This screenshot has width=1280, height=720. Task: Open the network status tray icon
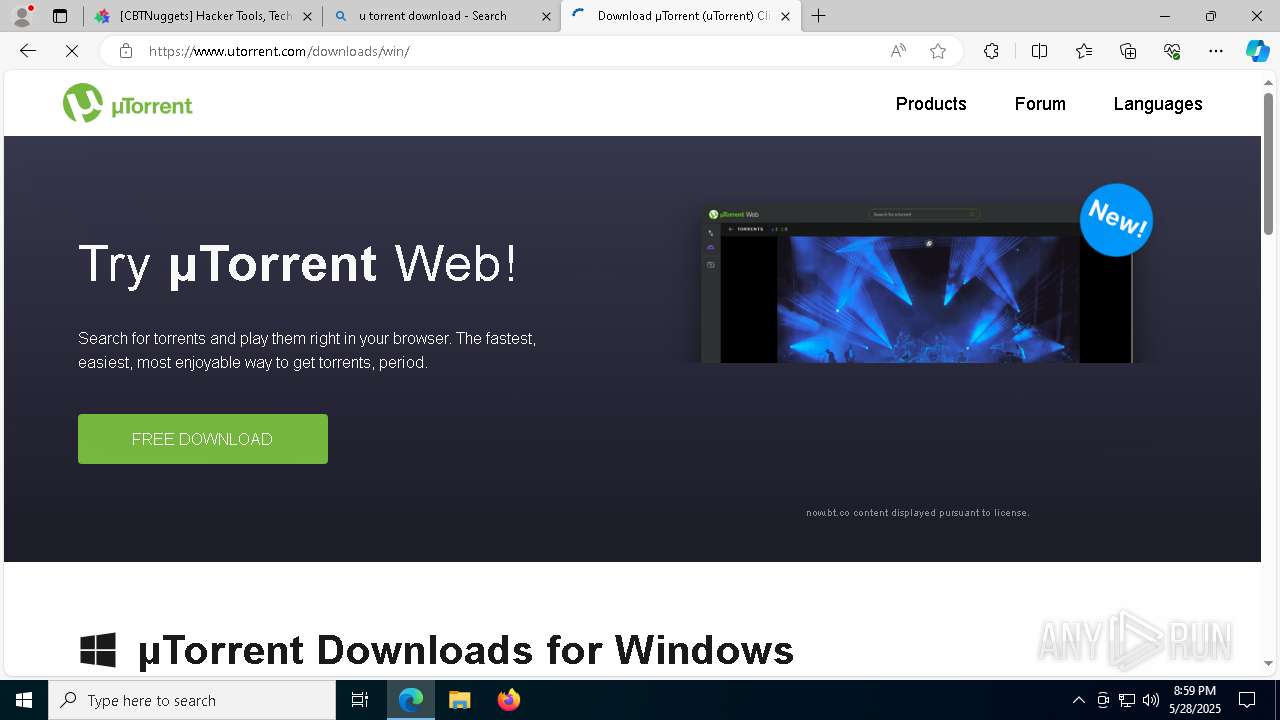tap(1127, 700)
